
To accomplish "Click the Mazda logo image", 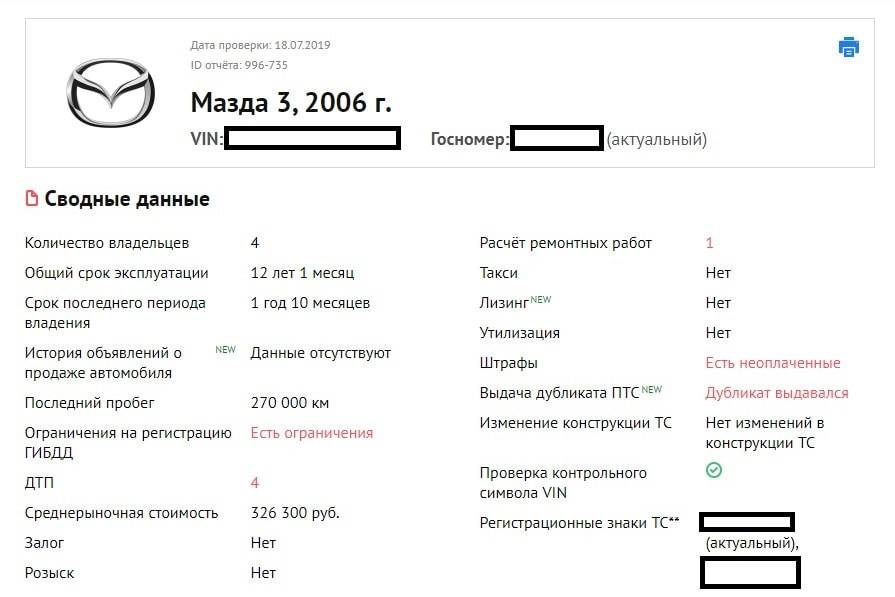I will point(110,92).
